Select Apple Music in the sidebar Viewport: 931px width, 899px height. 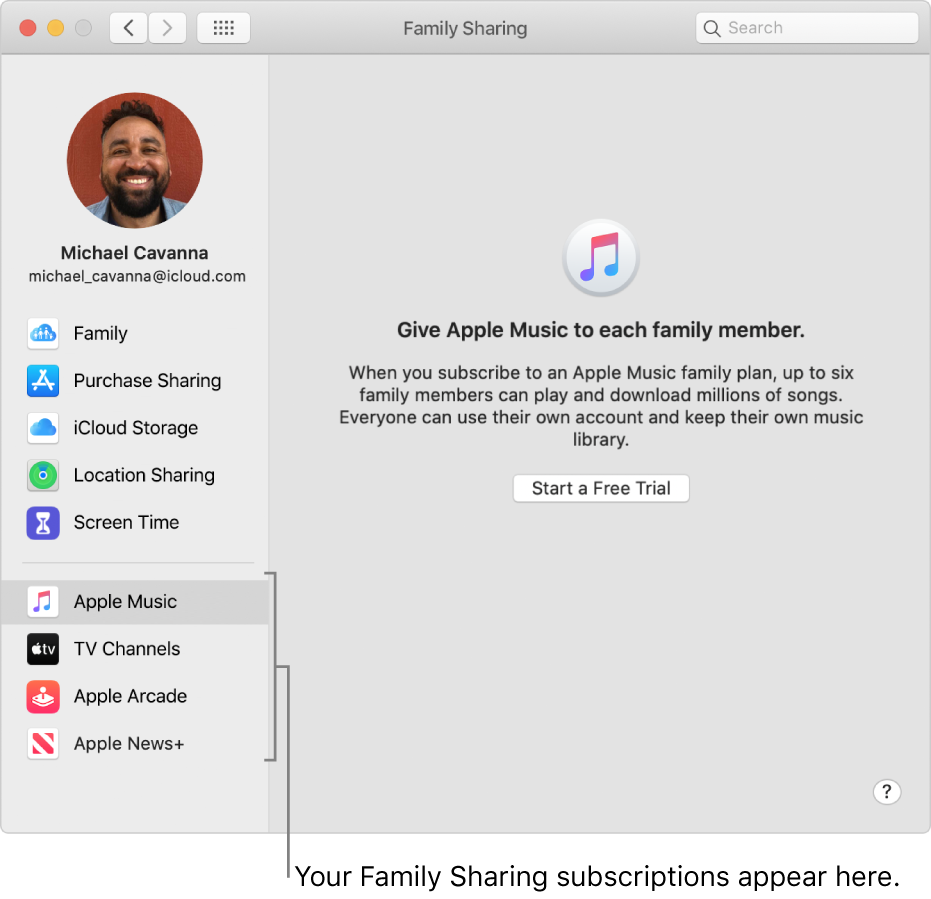(x=125, y=601)
